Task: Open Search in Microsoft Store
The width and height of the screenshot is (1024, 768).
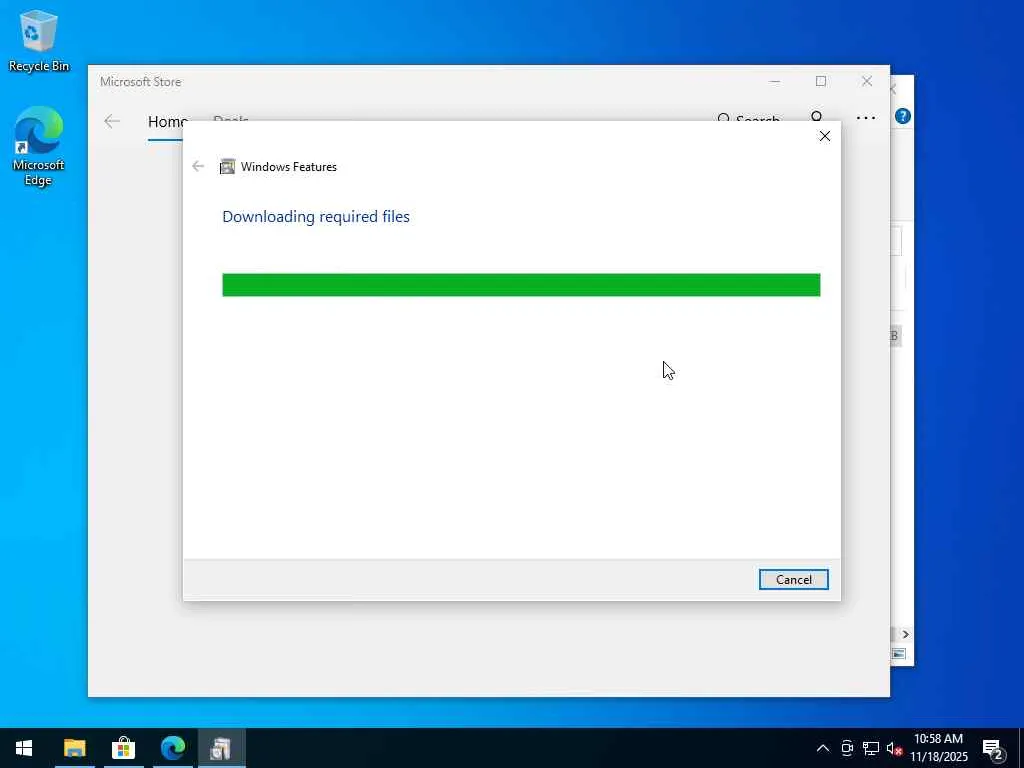Action: [748, 119]
